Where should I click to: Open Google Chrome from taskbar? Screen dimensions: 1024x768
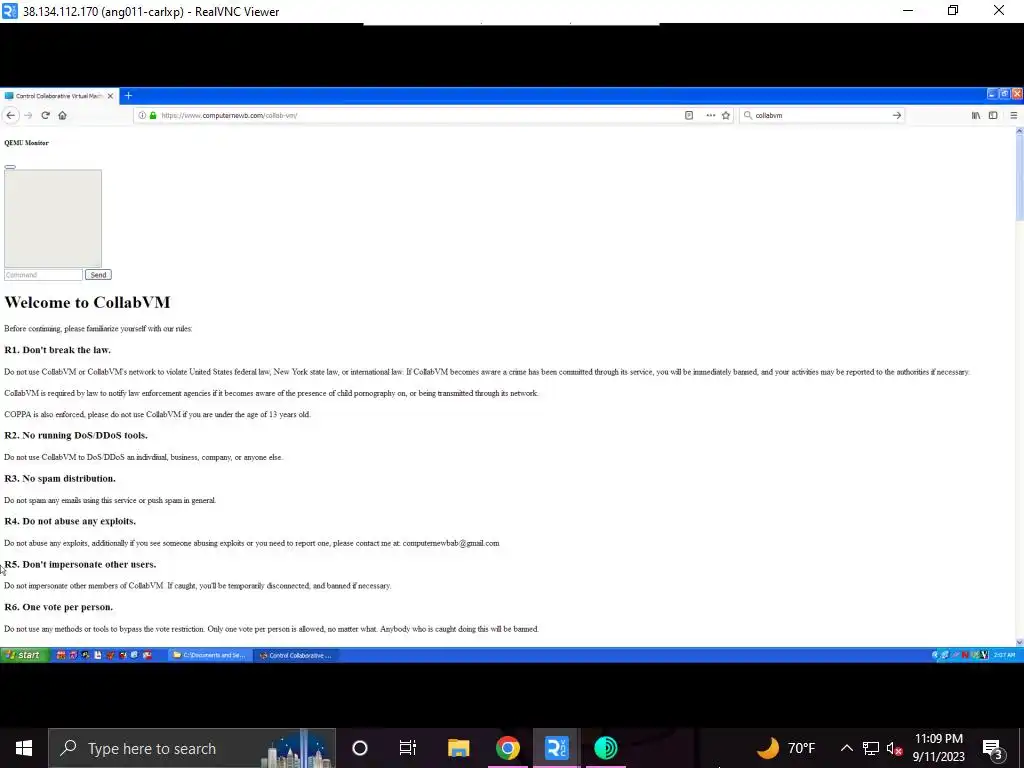click(507, 748)
